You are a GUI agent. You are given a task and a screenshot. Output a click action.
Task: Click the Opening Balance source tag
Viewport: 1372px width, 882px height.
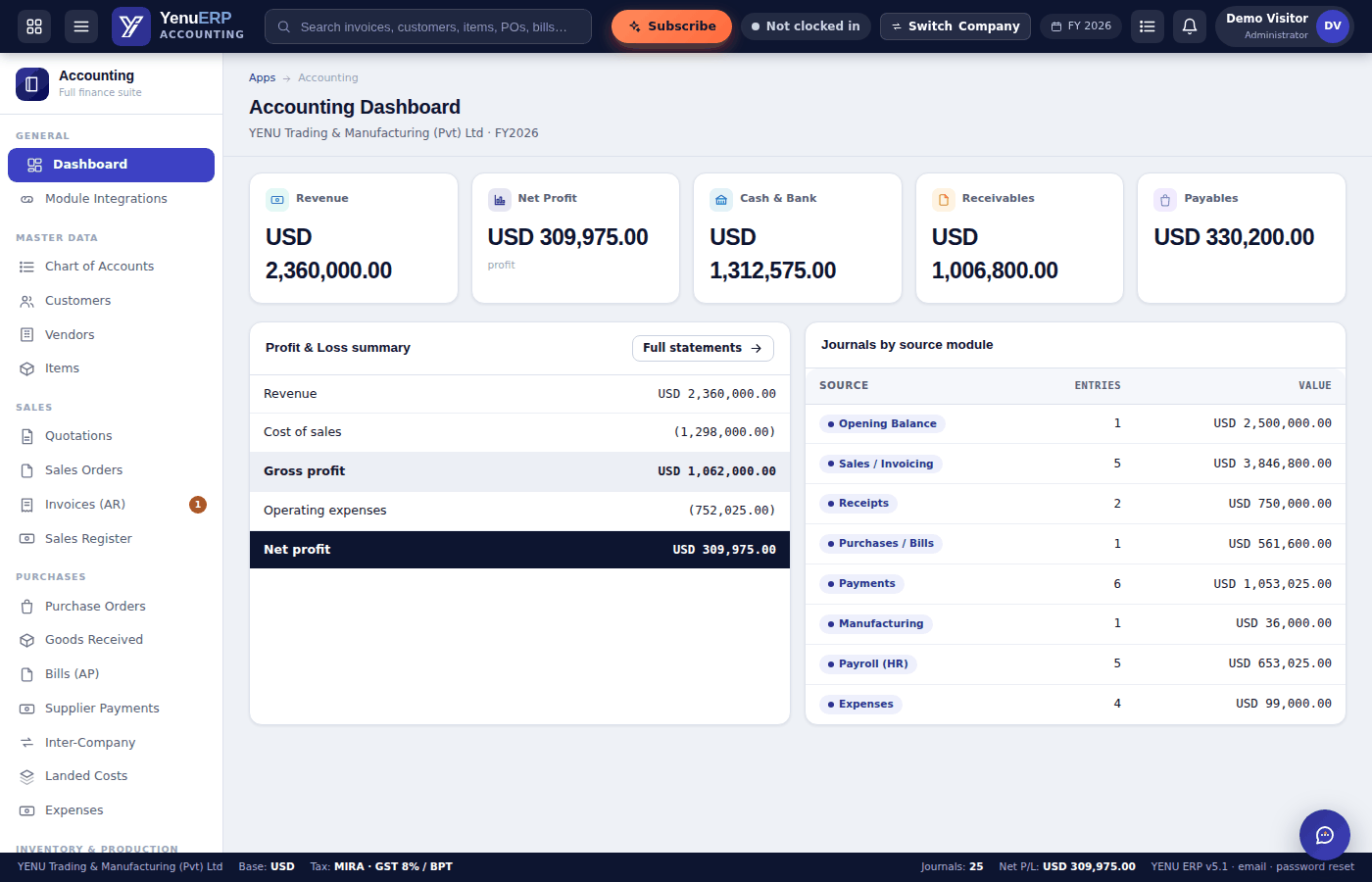click(882, 424)
